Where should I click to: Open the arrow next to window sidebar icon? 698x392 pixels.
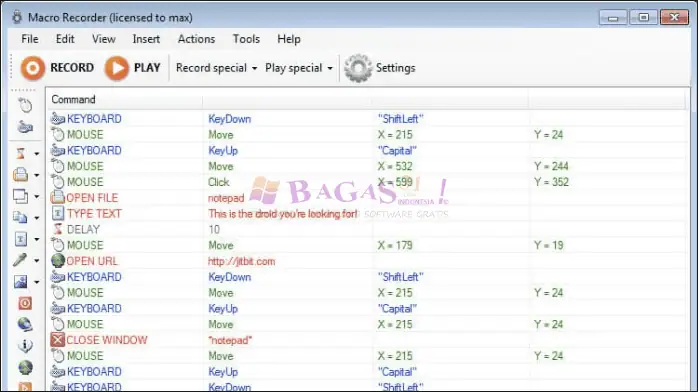click(x=37, y=197)
